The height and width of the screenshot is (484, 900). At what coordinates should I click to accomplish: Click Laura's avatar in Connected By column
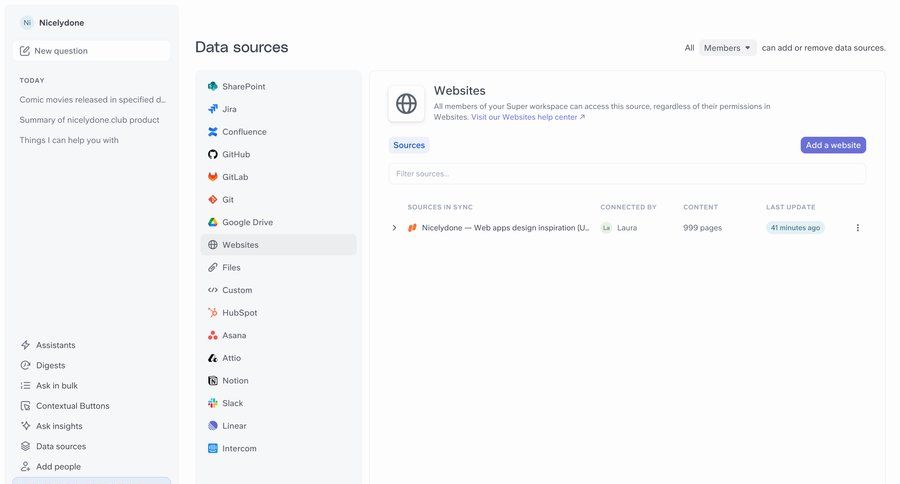[x=606, y=228]
